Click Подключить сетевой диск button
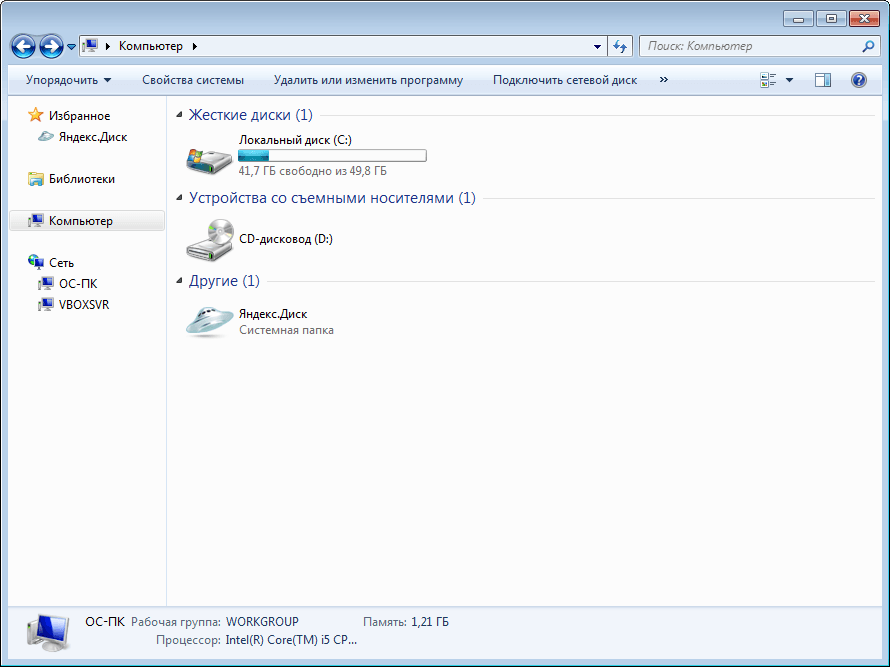Screen dimensions: 890x667 point(564,80)
